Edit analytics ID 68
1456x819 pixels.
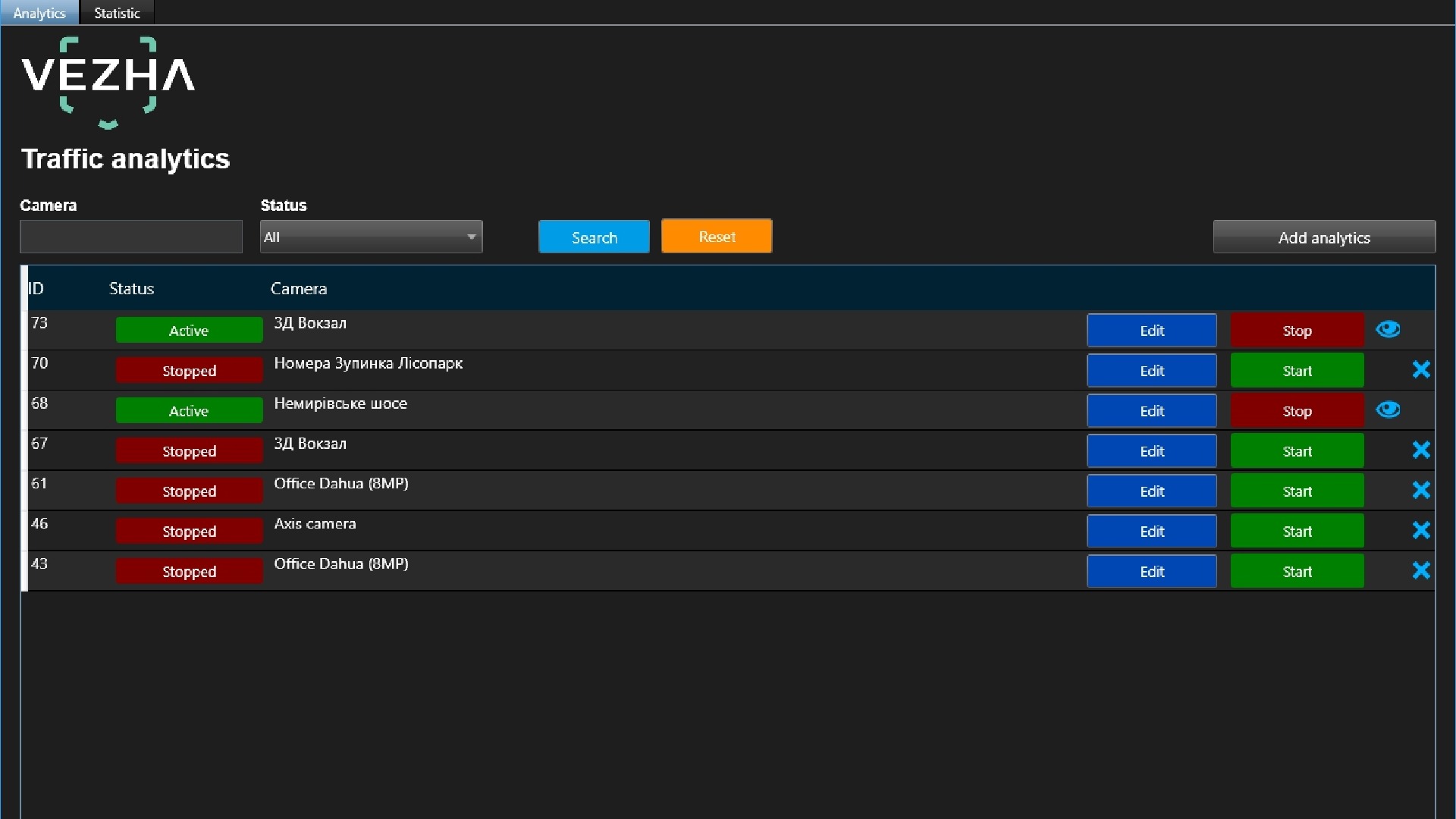pos(1151,411)
